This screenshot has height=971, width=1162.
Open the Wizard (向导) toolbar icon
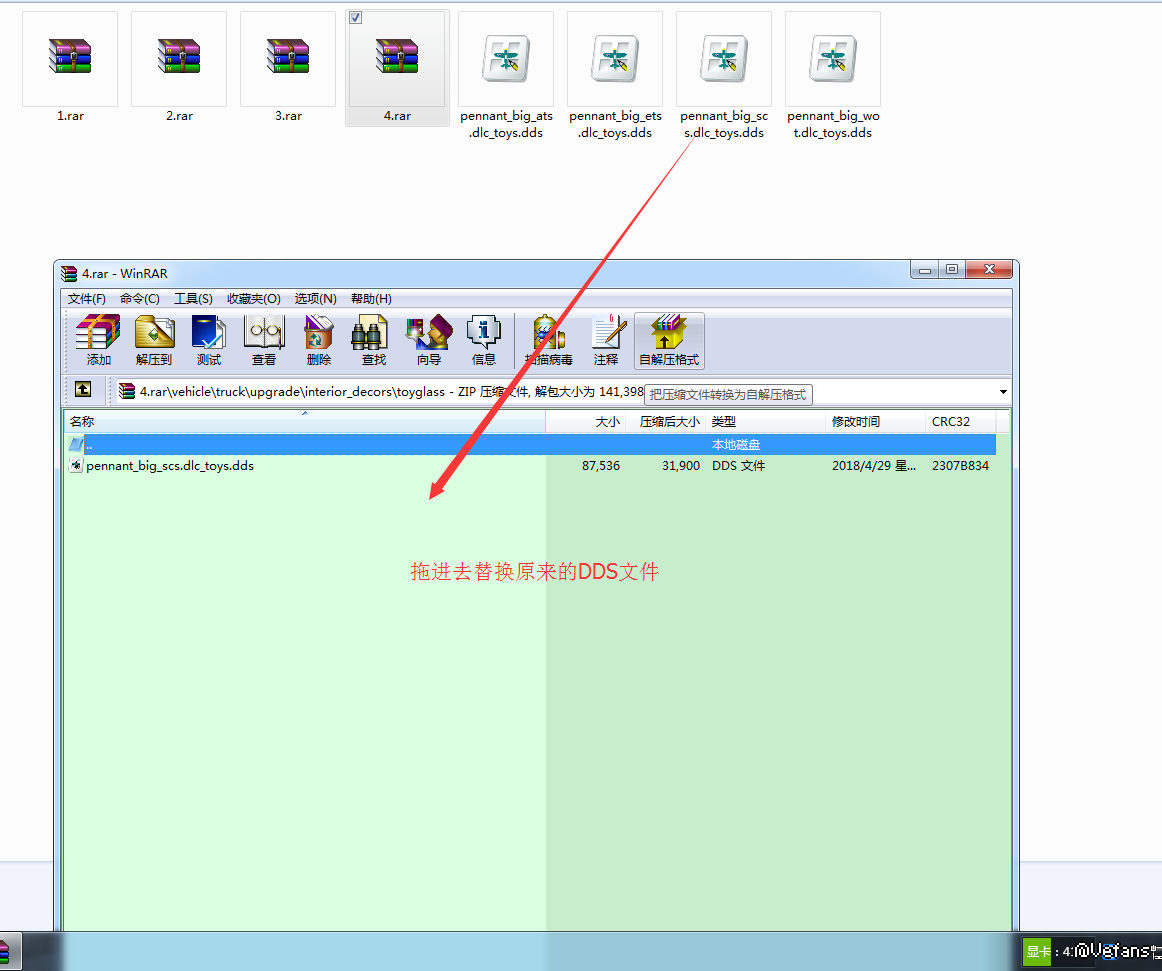(428, 341)
